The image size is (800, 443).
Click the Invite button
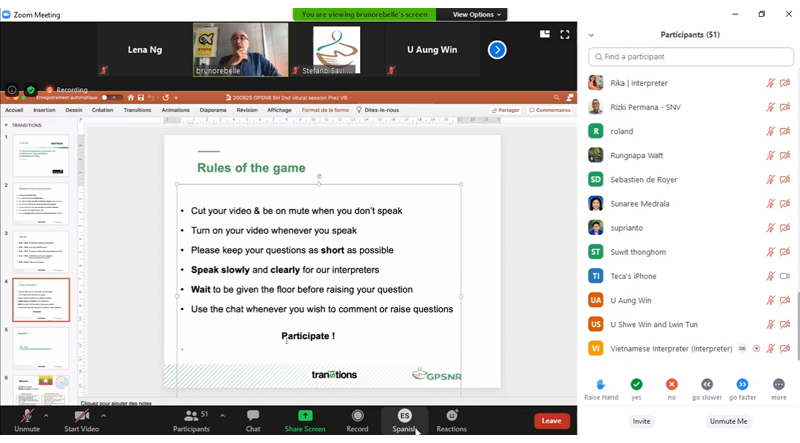641,421
